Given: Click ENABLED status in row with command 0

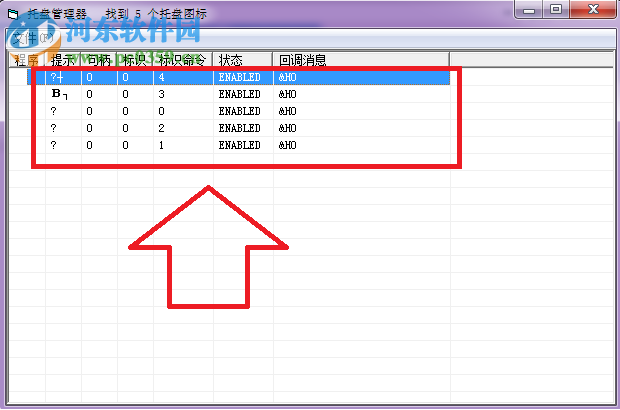Looking at the screenshot, I should (x=240, y=111).
